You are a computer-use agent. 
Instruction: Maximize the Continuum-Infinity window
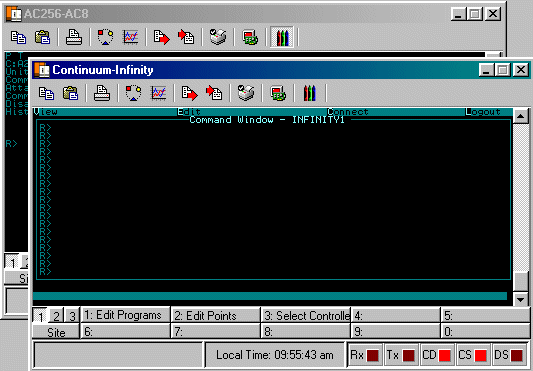click(503, 70)
